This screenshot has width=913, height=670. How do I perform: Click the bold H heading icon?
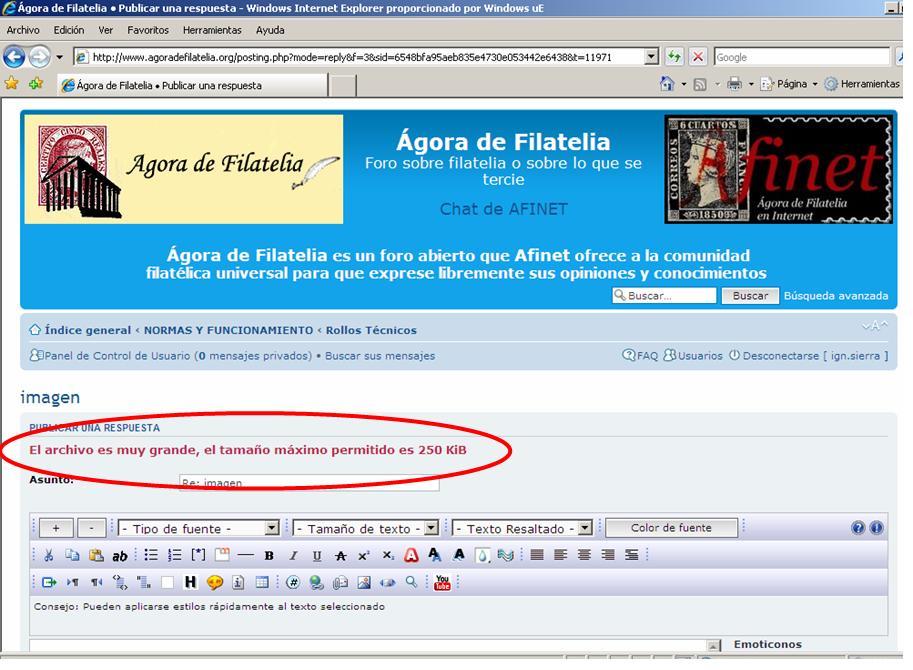click(190, 582)
